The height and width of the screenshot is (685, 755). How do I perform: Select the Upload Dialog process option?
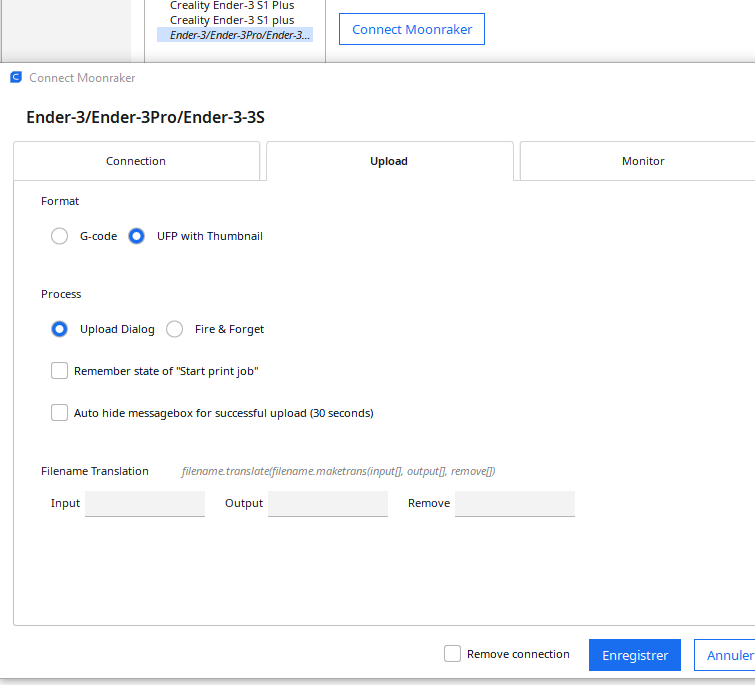click(60, 329)
